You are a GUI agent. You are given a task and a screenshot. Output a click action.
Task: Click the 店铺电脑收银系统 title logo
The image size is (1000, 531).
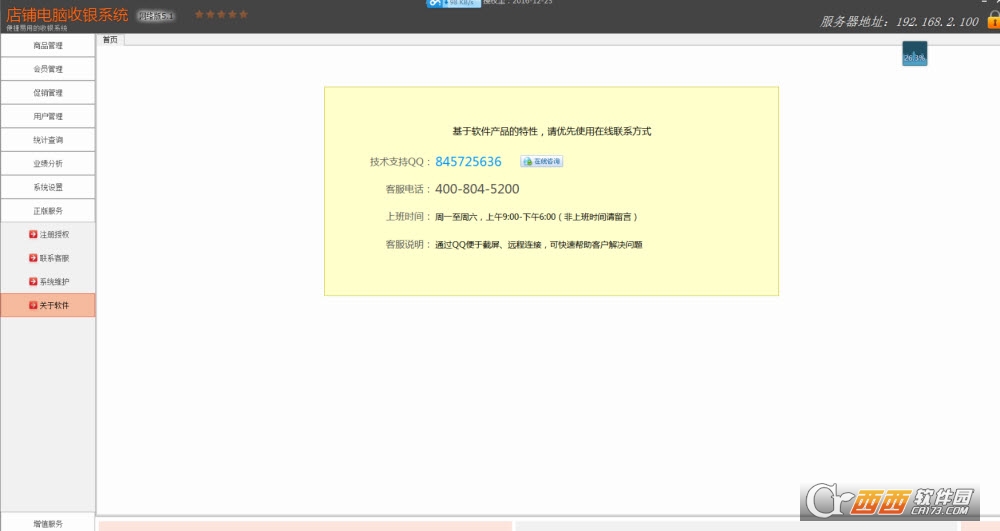(x=67, y=15)
